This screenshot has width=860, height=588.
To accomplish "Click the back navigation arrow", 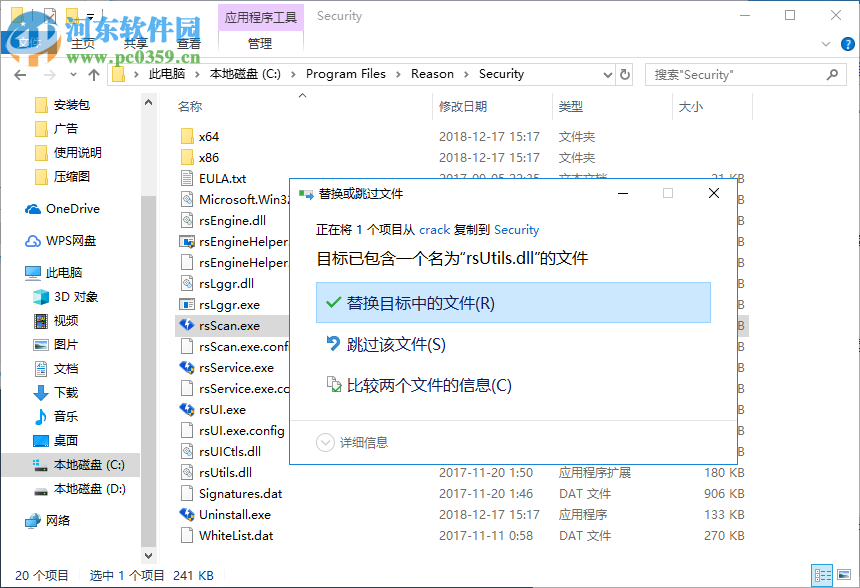I will pyautogui.click(x=20, y=74).
